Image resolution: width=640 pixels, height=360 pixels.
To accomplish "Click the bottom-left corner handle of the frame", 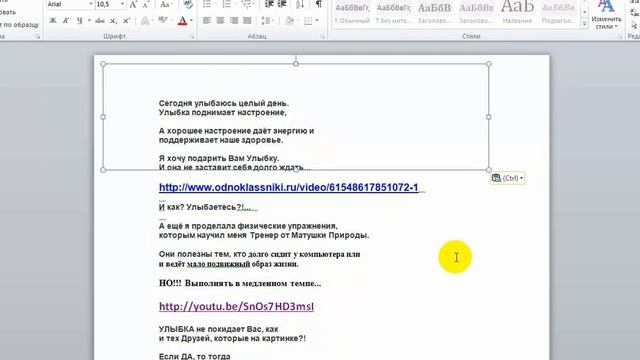I will pyautogui.click(x=103, y=170).
